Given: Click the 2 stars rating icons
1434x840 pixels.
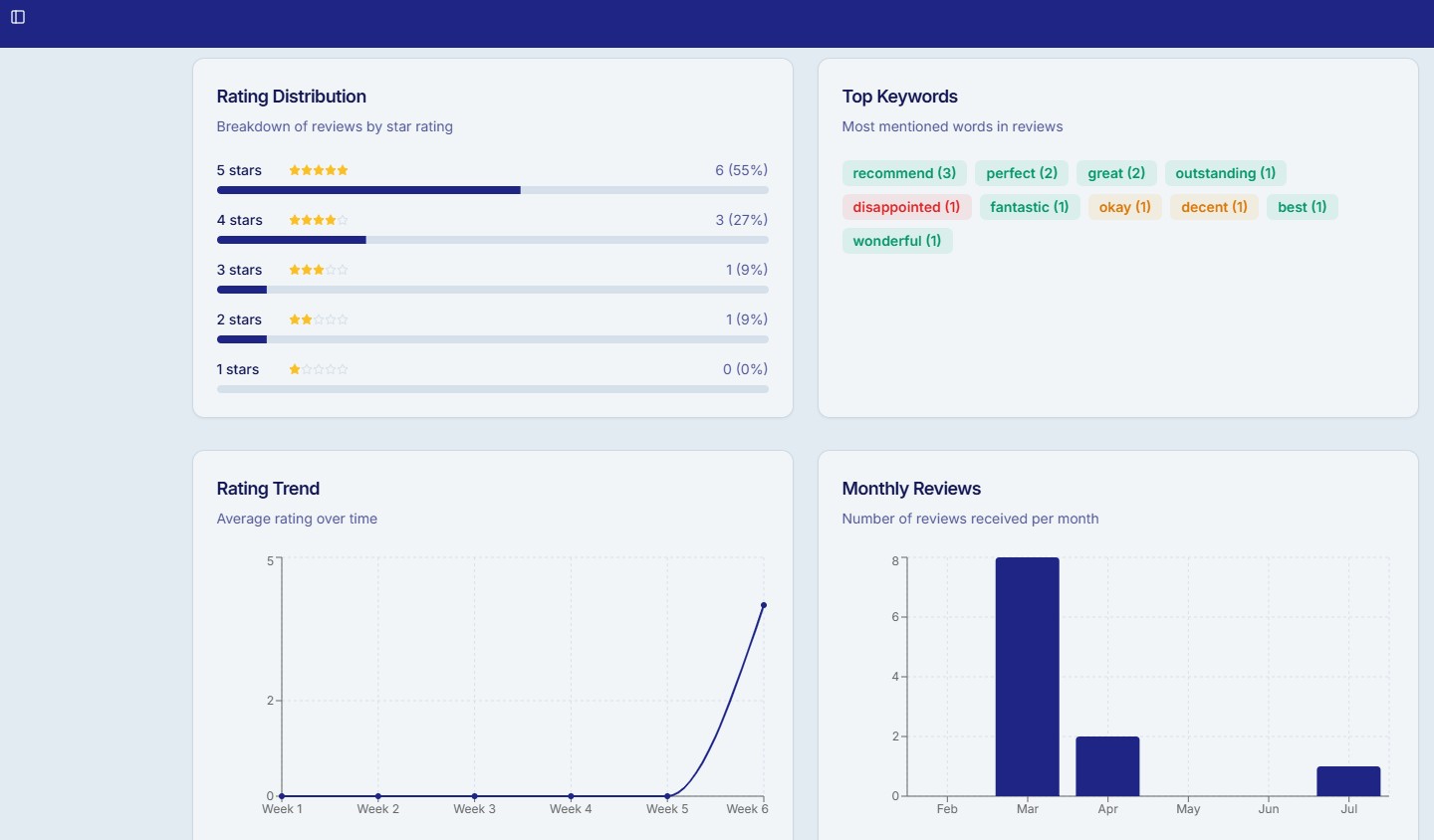Looking at the screenshot, I should (319, 319).
